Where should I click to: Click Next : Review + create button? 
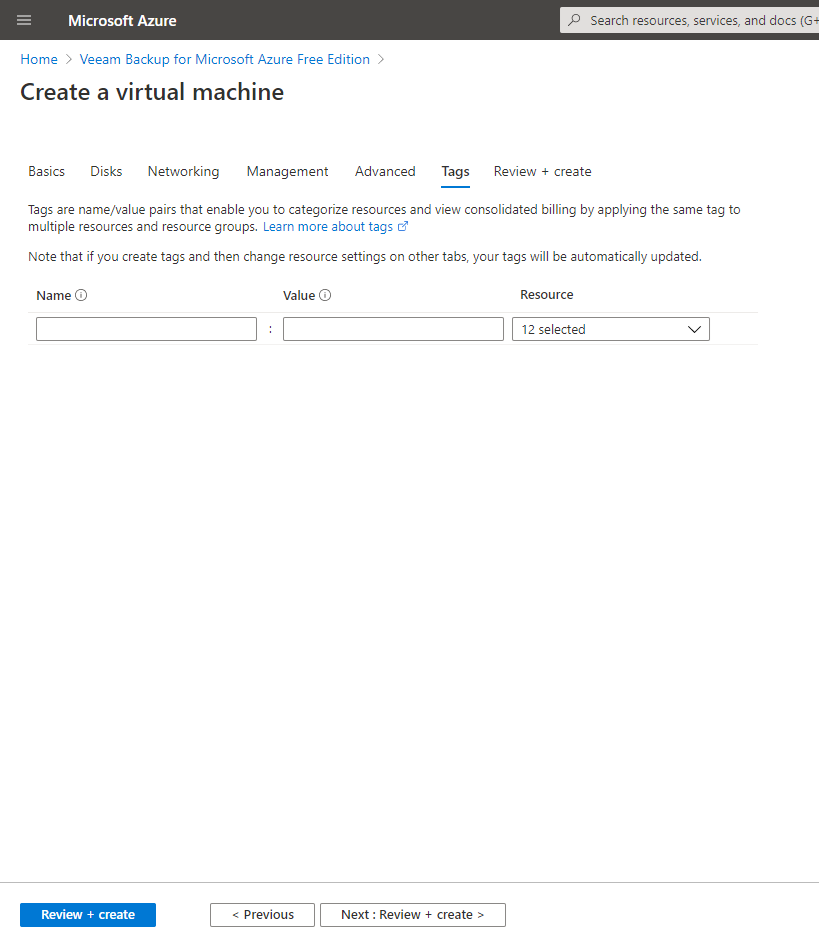(413, 914)
